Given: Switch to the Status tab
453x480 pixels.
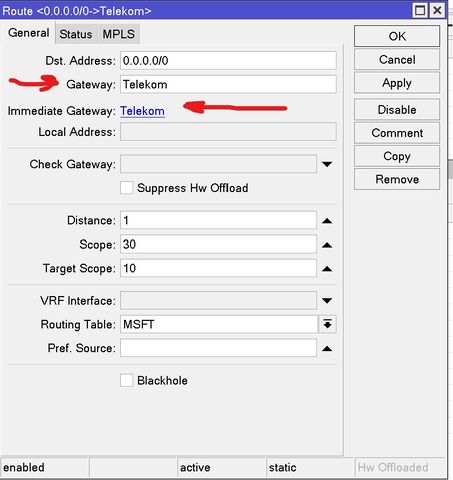Looking at the screenshot, I should [x=76, y=34].
